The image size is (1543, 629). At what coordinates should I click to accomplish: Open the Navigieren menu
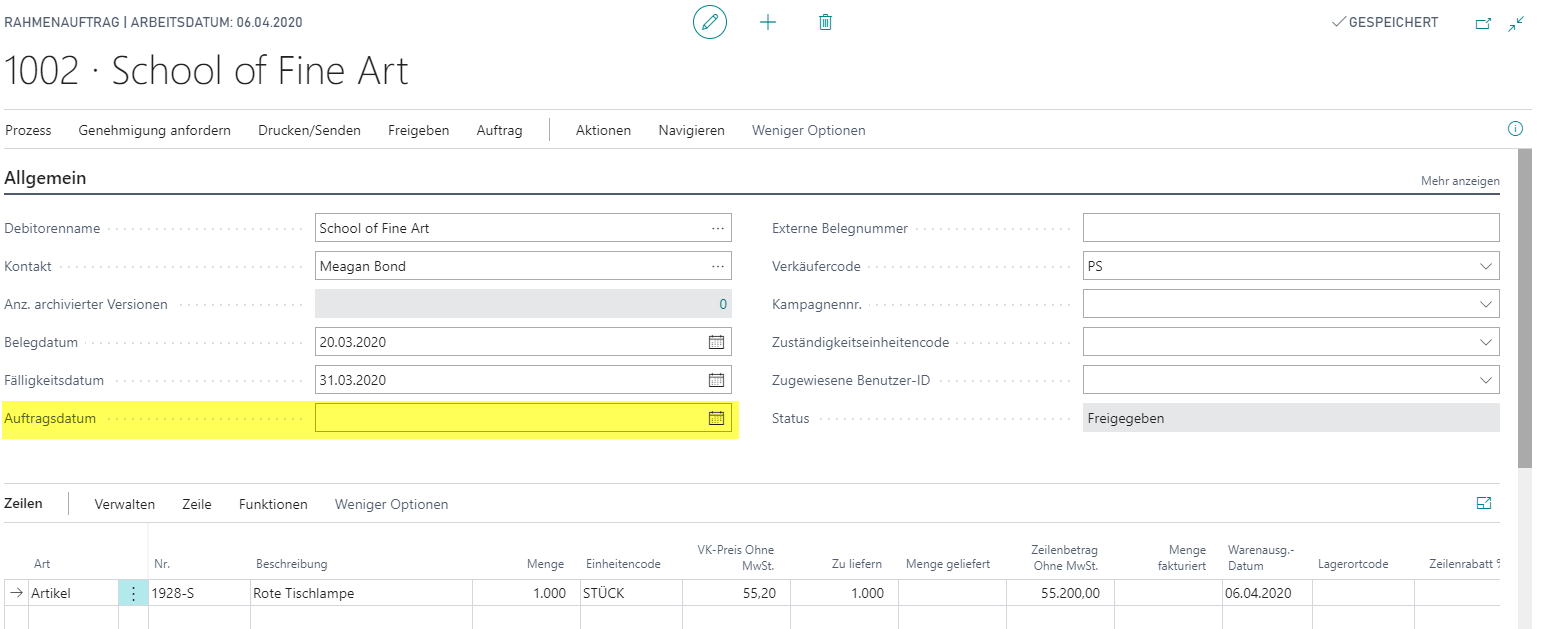691,130
